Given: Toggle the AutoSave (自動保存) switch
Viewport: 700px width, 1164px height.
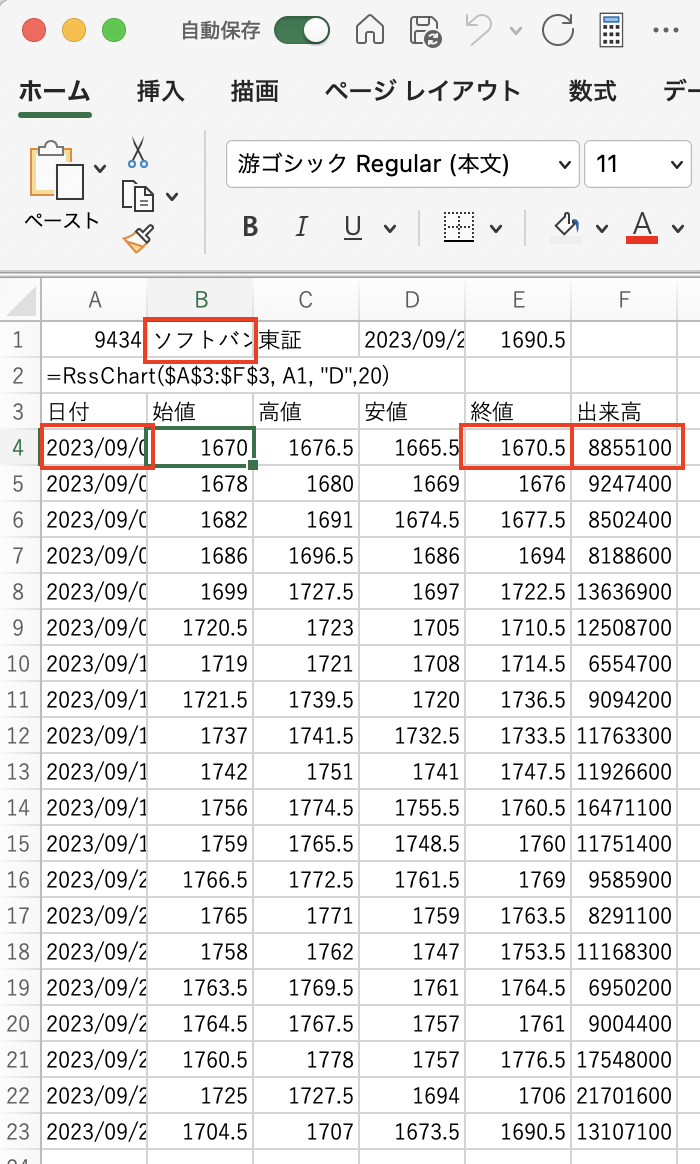Looking at the screenshot, I should click(x=302, y=30).
